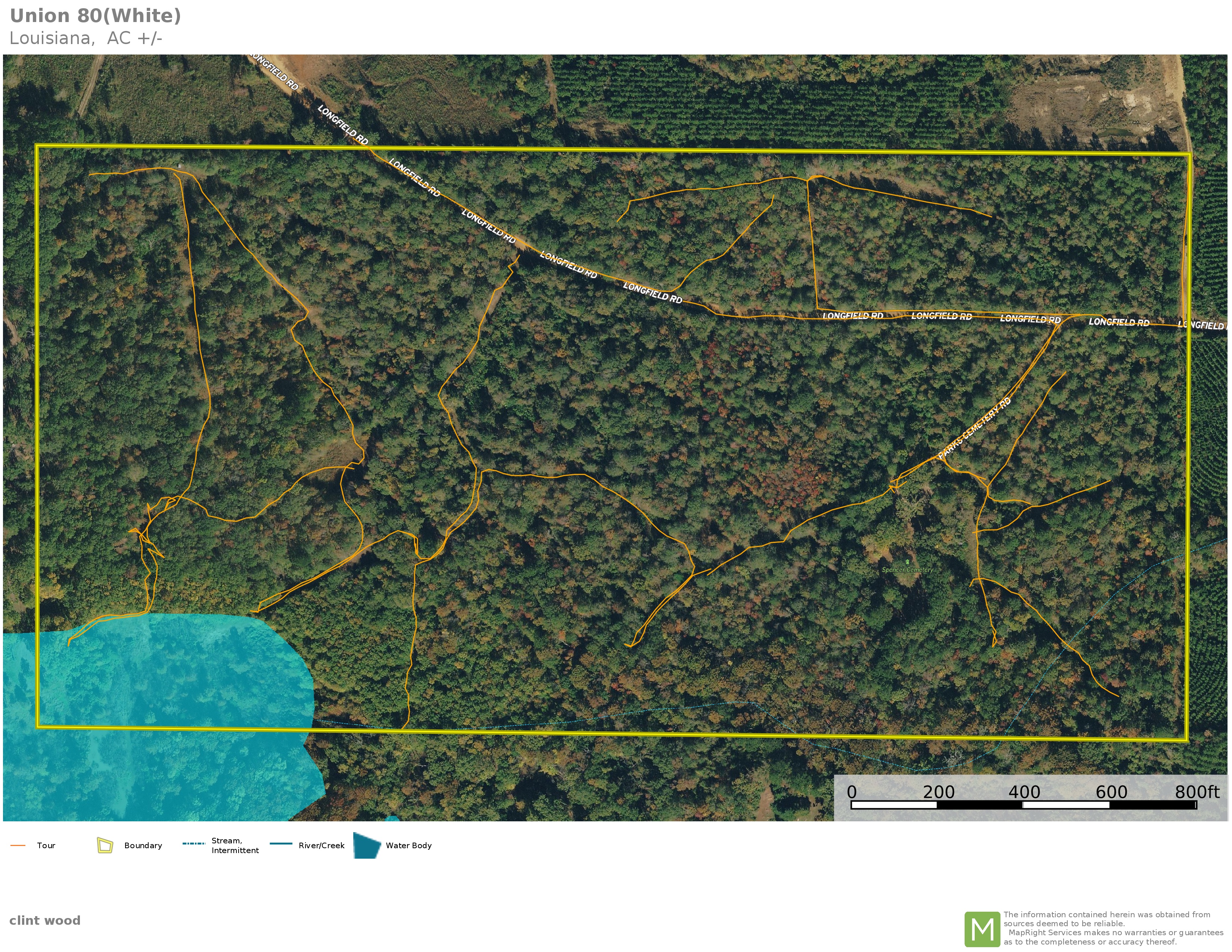This screenshot has width=1232, height=952.
Task: Click the dashed Intermittent Stream legend symbol
Action: click(193, 844)
